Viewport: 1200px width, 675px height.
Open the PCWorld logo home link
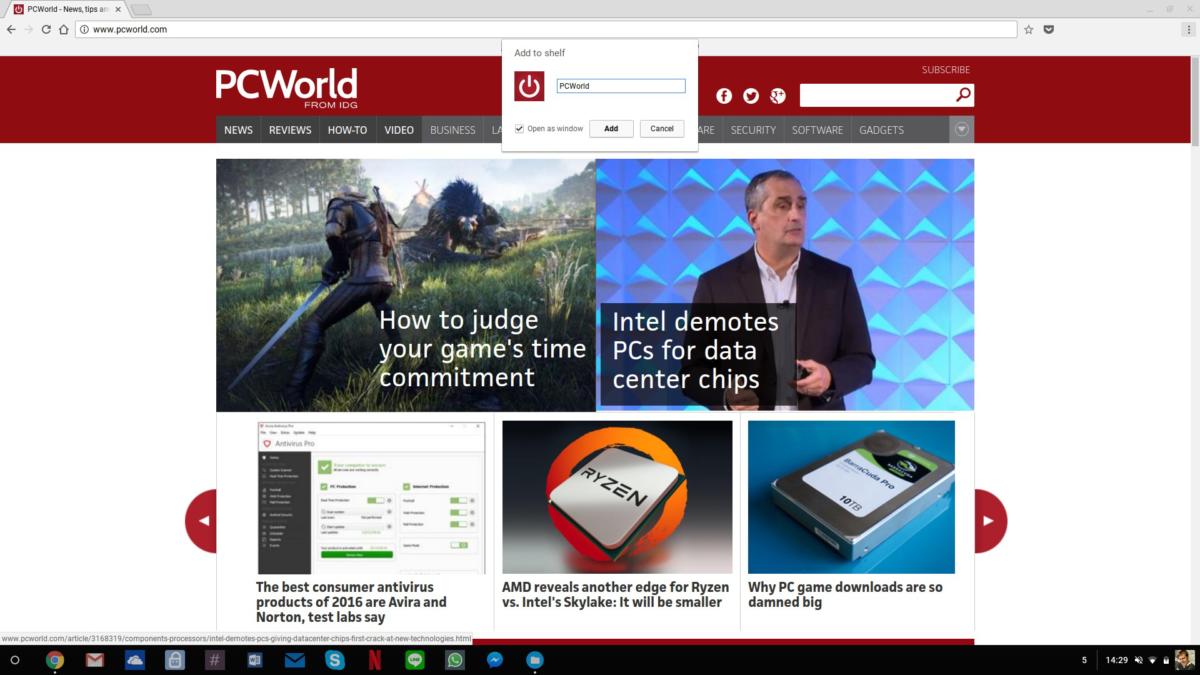pyautogui.click(x=286, y=88)
